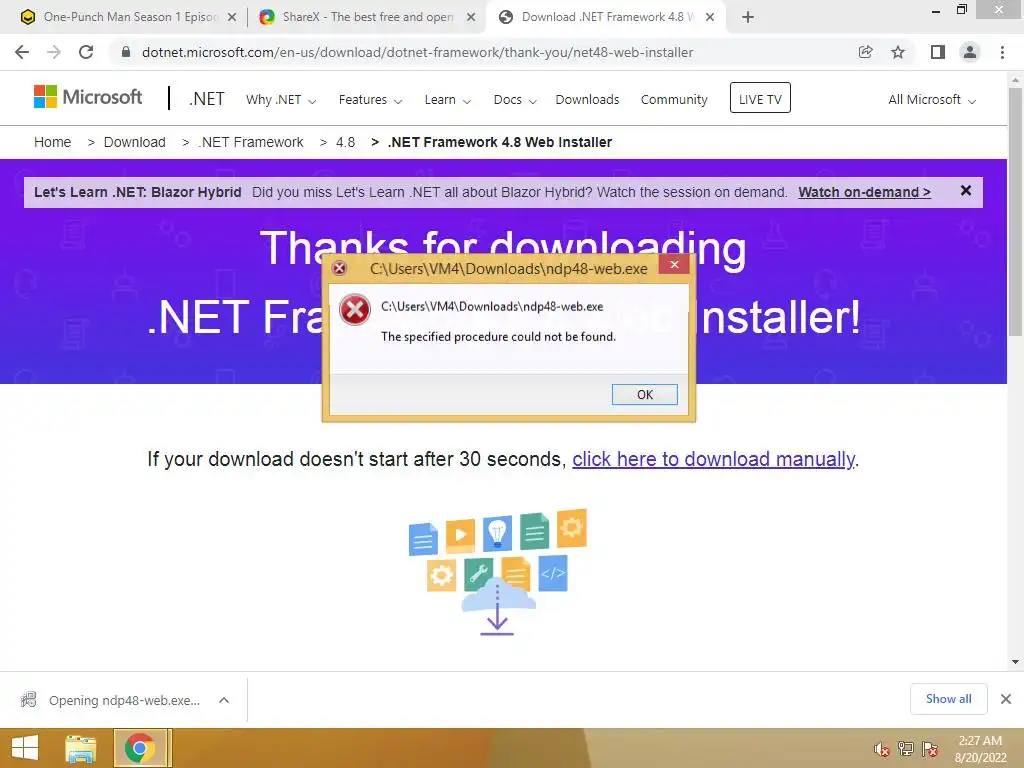
Task: Open Chrome's three-dot menu
Action: 1002,52
